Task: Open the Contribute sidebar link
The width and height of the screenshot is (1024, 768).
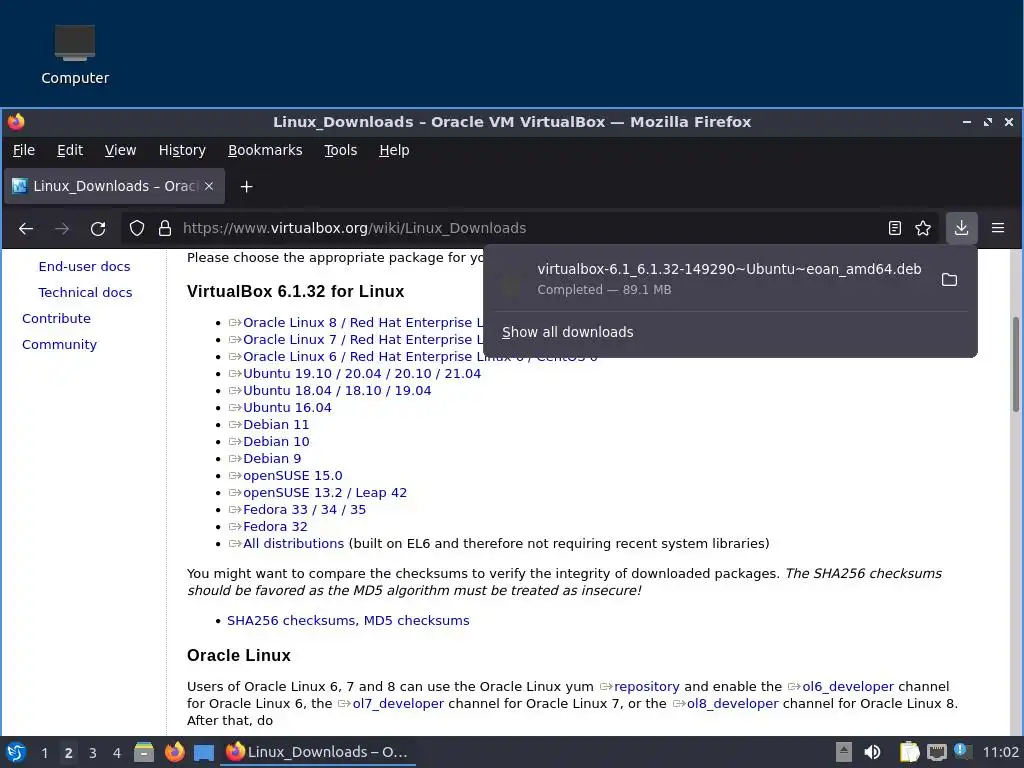Action: pos(56,319)
